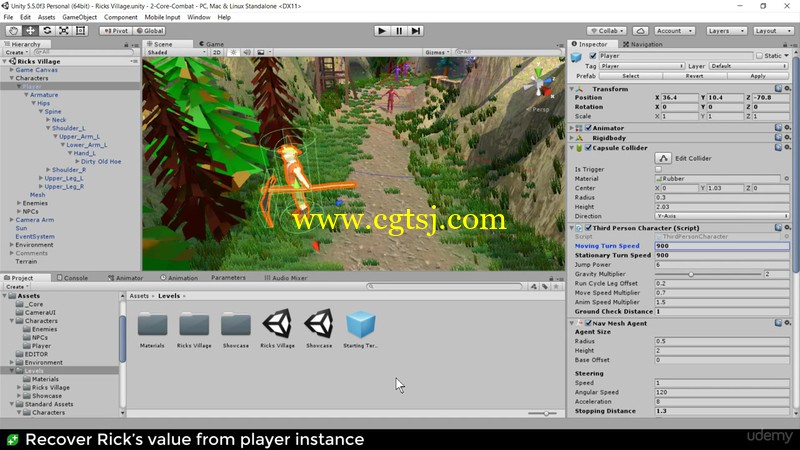Open Capsule Collider gear settings
This screenshot has width=800, height=450.
click(788, 147)
